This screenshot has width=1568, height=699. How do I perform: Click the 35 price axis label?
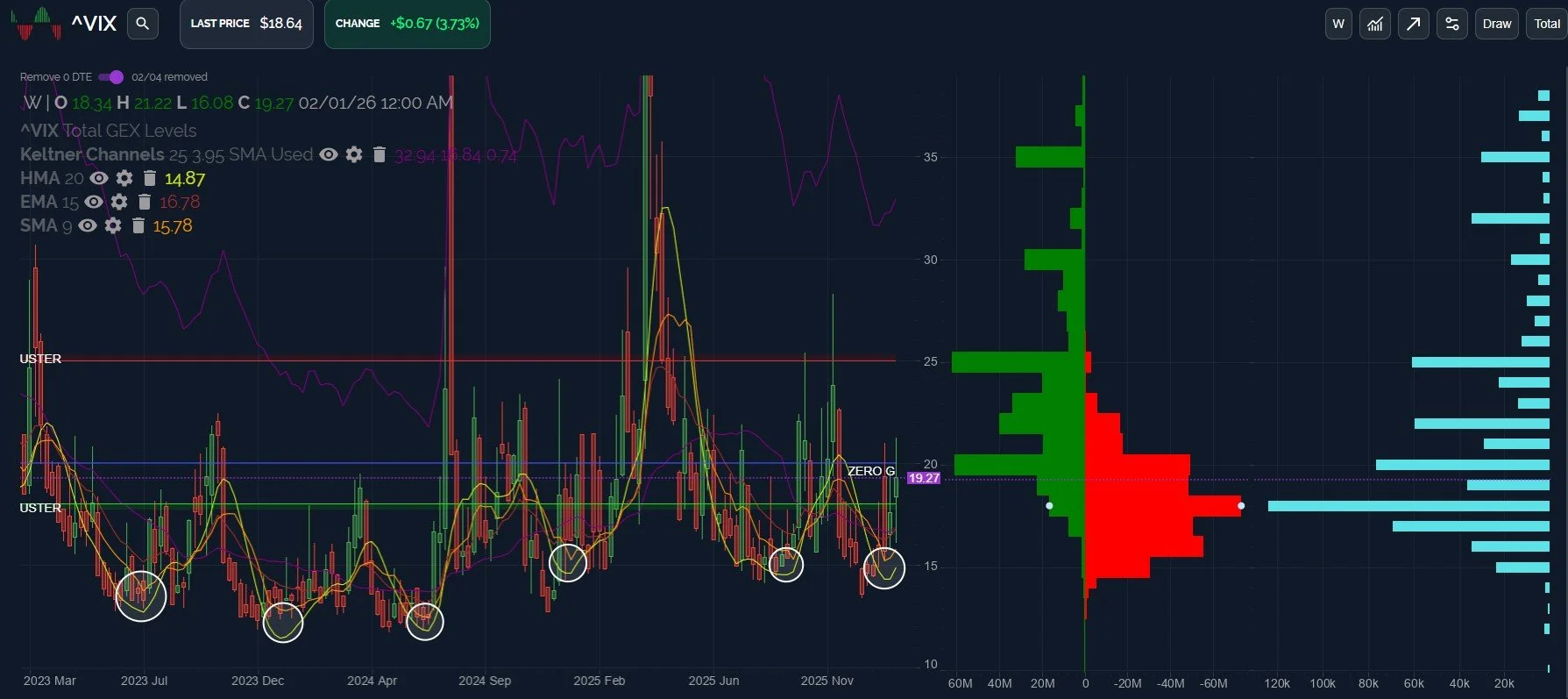(930, 157)
